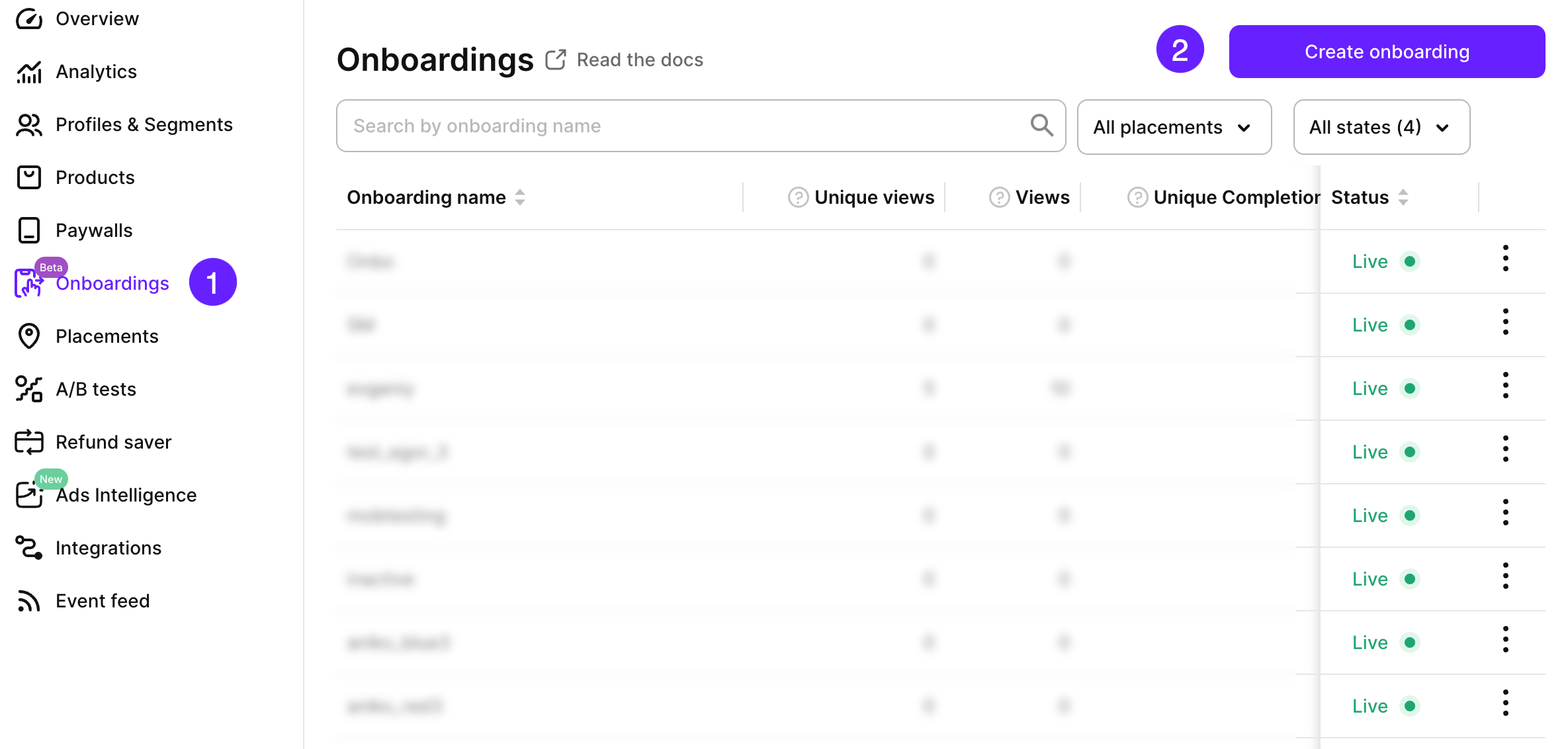Select the A/B tests icon
Viewport: 1568px width, 749px height.
point(29,389)
